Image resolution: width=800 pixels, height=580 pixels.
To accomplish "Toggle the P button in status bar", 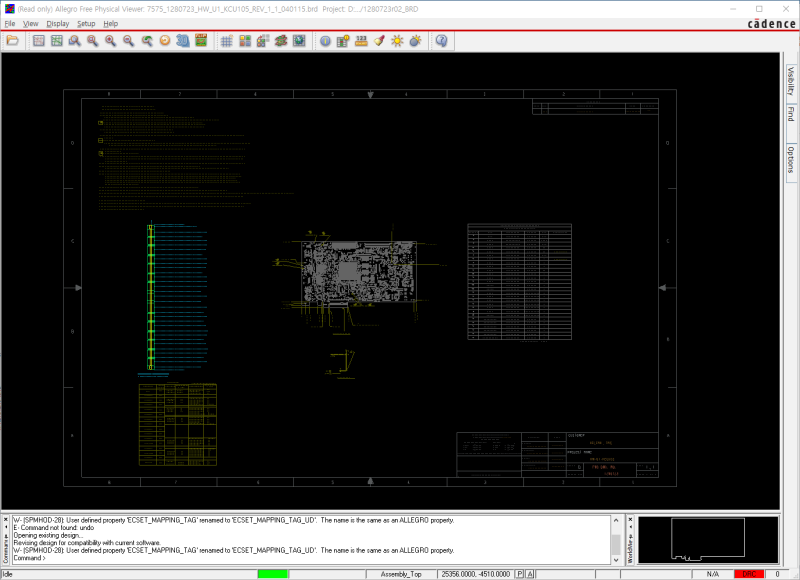I will pyautogui.click(x=520, y=574).
